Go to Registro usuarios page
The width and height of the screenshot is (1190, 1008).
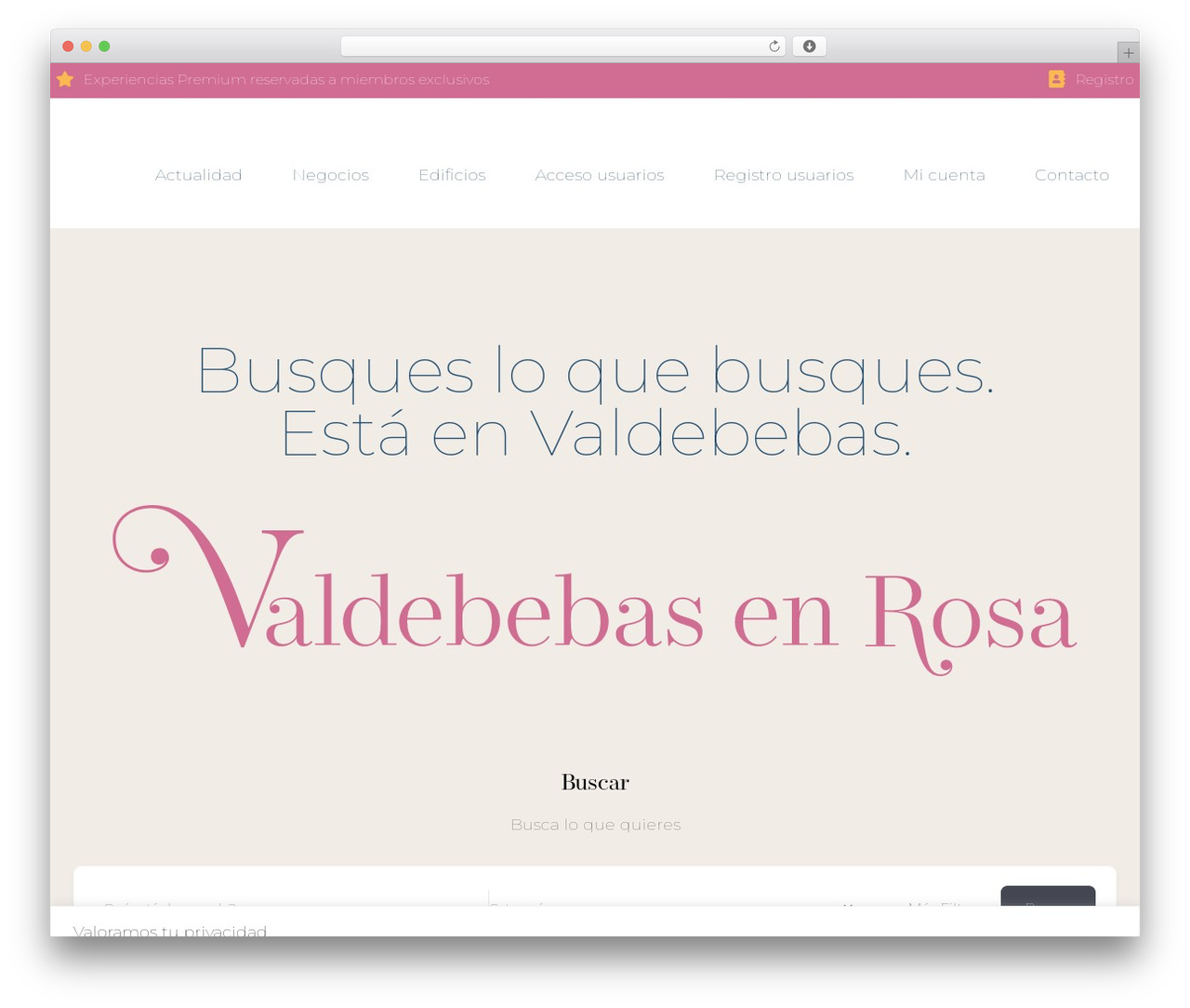[784, 175]
